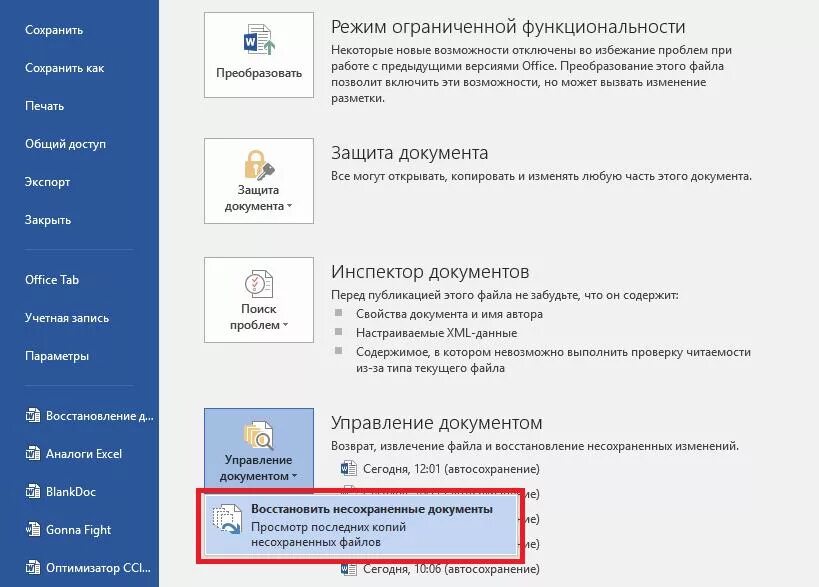Open Учетная запись page
This screenshot has width=819, height=587.
[67, 318]
